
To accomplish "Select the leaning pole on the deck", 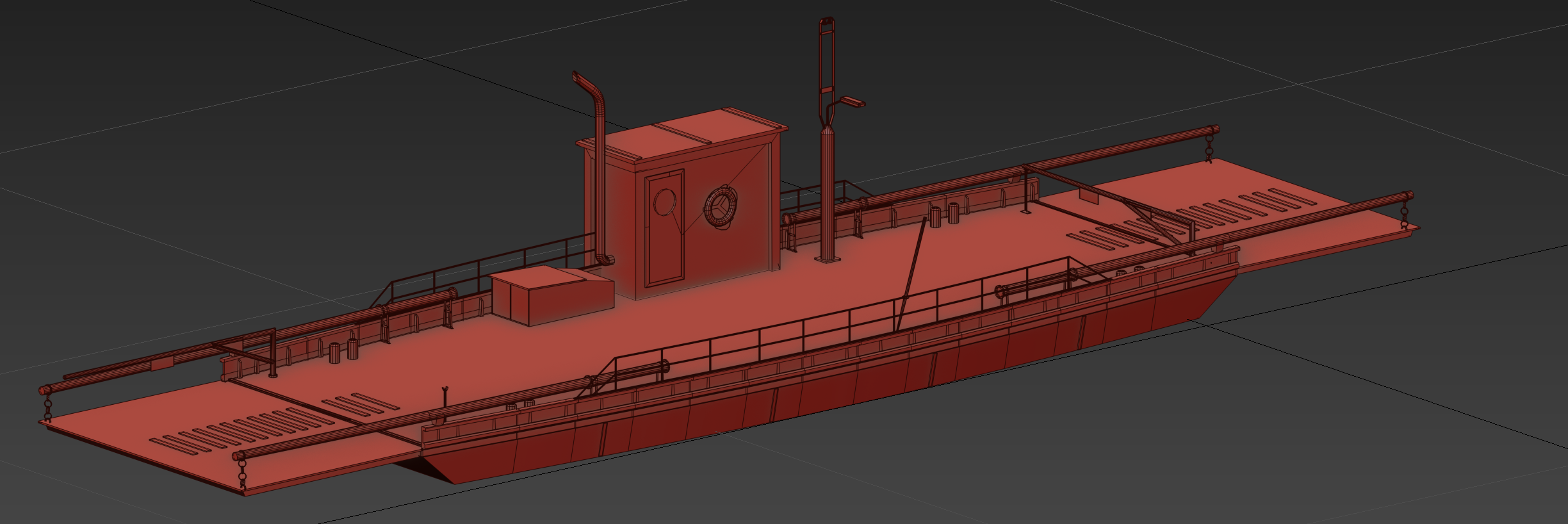I will point(911,274).
